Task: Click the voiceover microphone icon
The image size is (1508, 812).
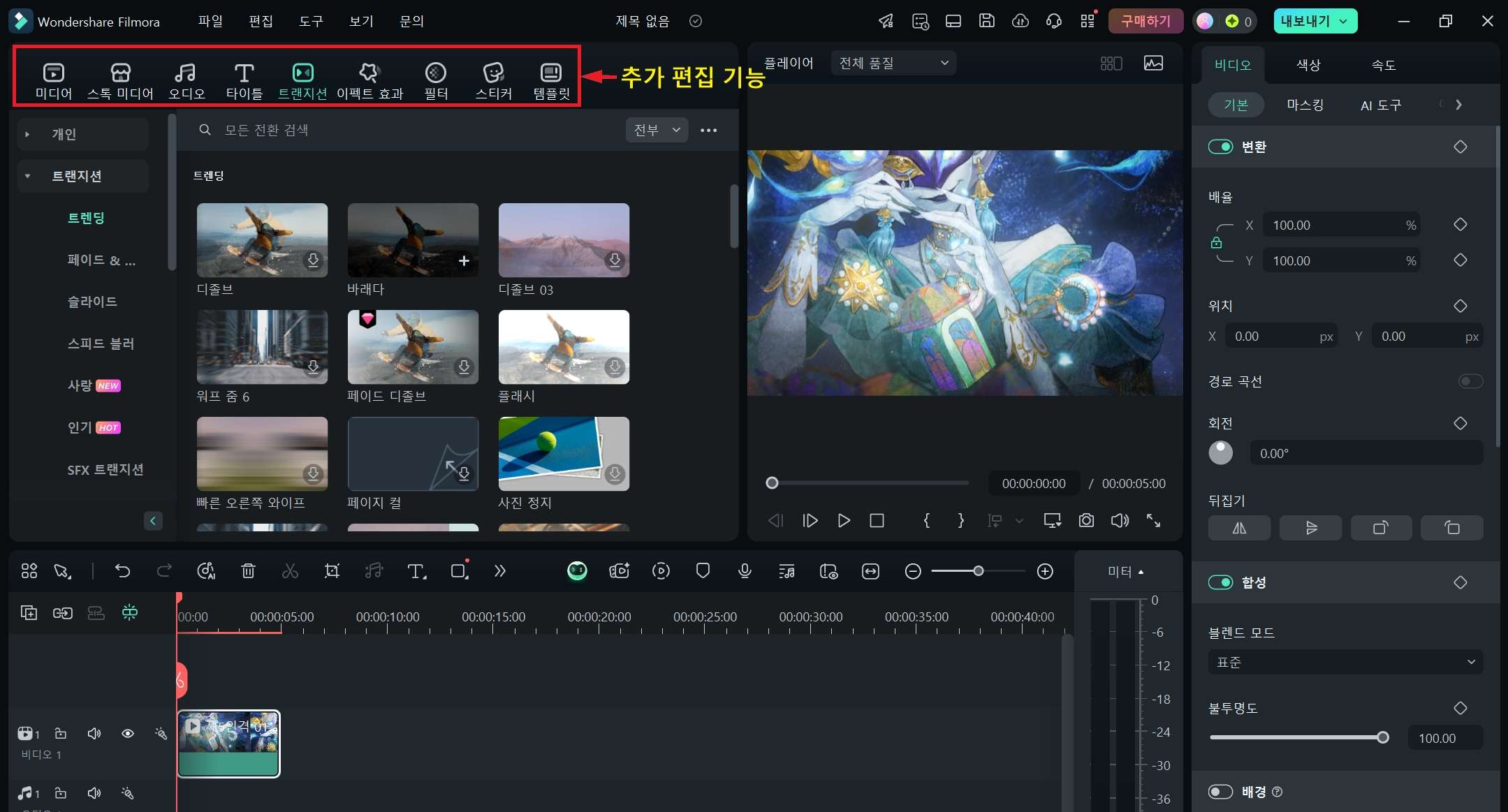Action: click(745, 571)
